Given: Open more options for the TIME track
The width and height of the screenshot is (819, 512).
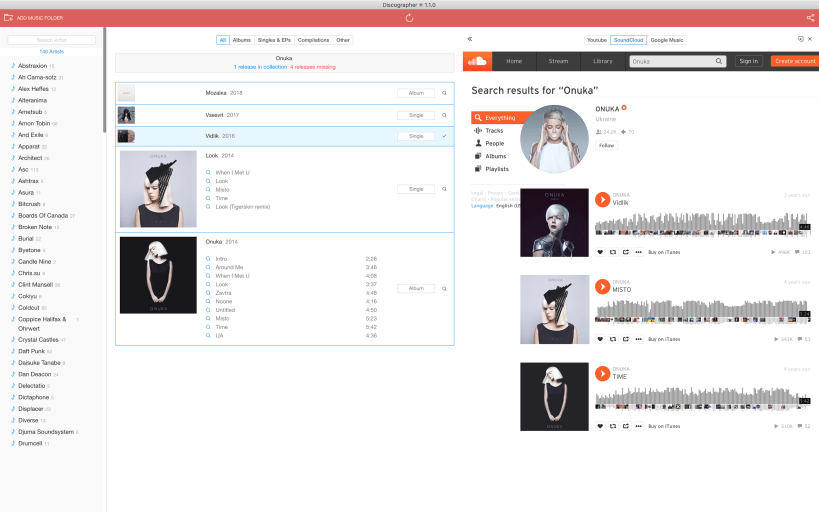Looking at the screenshot, I should pyautogui.click(x=638, y=426).
